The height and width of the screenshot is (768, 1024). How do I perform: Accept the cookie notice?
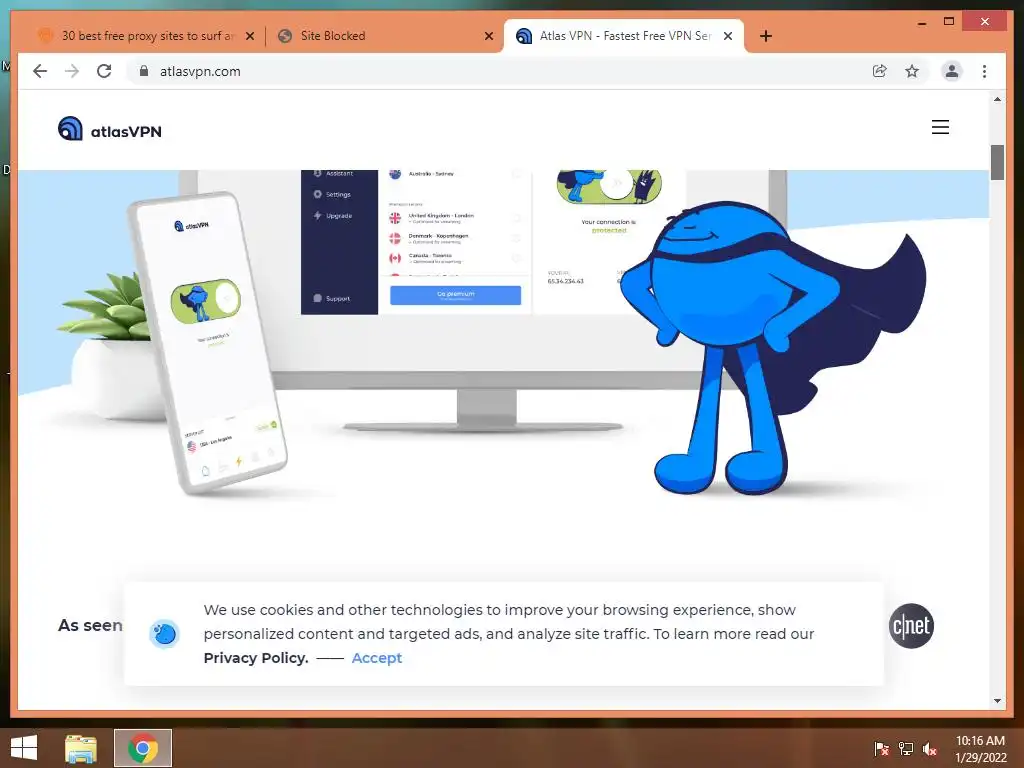(x=377, y=658)
